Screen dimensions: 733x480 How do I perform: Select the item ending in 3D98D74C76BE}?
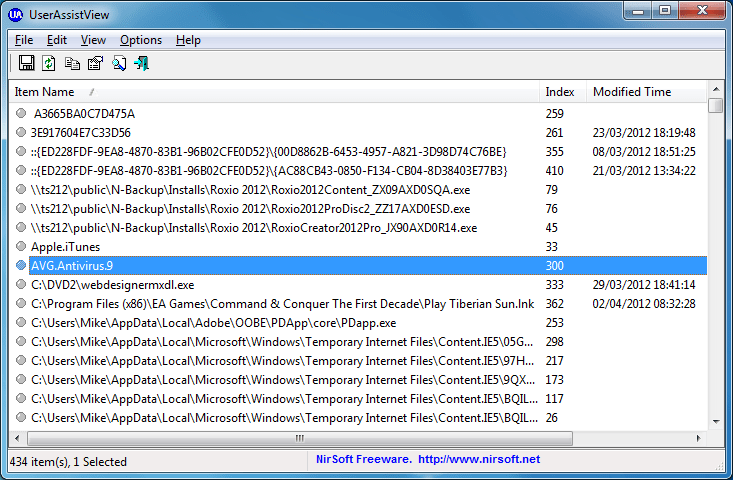(x=358, y=152)
